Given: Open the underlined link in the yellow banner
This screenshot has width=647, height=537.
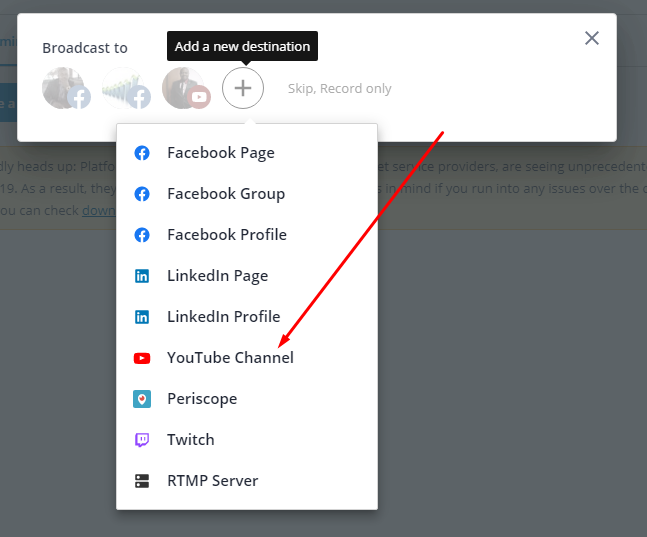Looking at the screenshot, I should tap(100, 210).
